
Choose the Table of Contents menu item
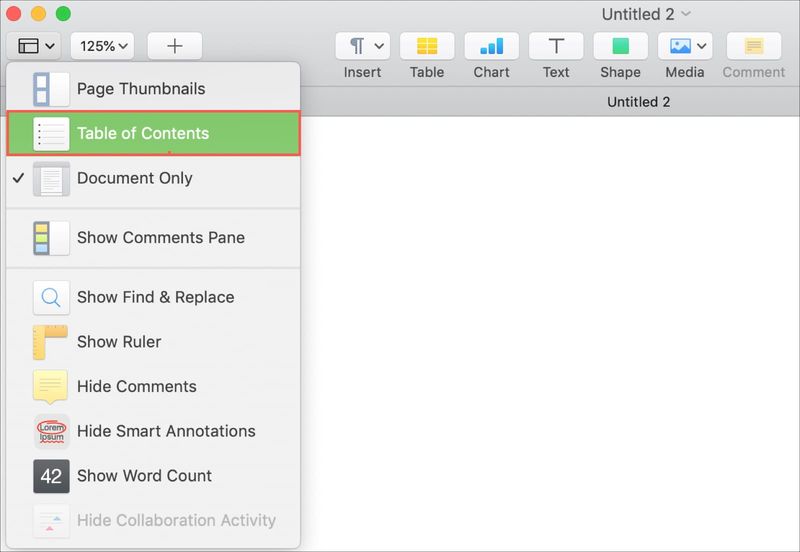[153, 133]
